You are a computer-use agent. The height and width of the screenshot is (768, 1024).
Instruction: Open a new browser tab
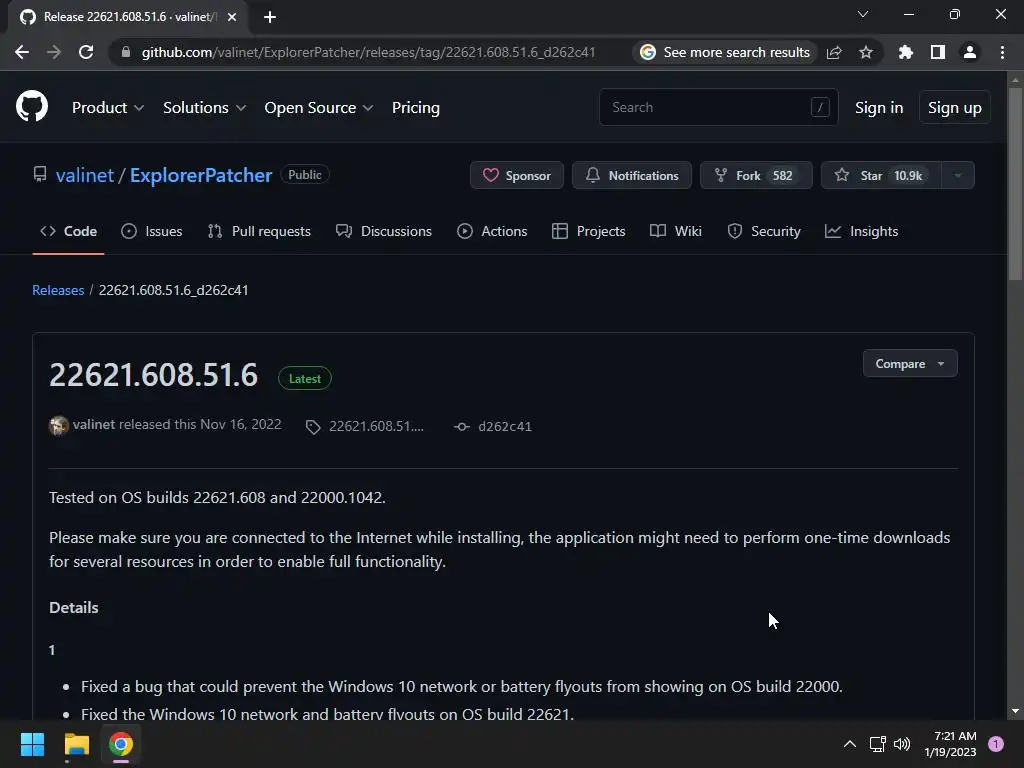[270, 17]
